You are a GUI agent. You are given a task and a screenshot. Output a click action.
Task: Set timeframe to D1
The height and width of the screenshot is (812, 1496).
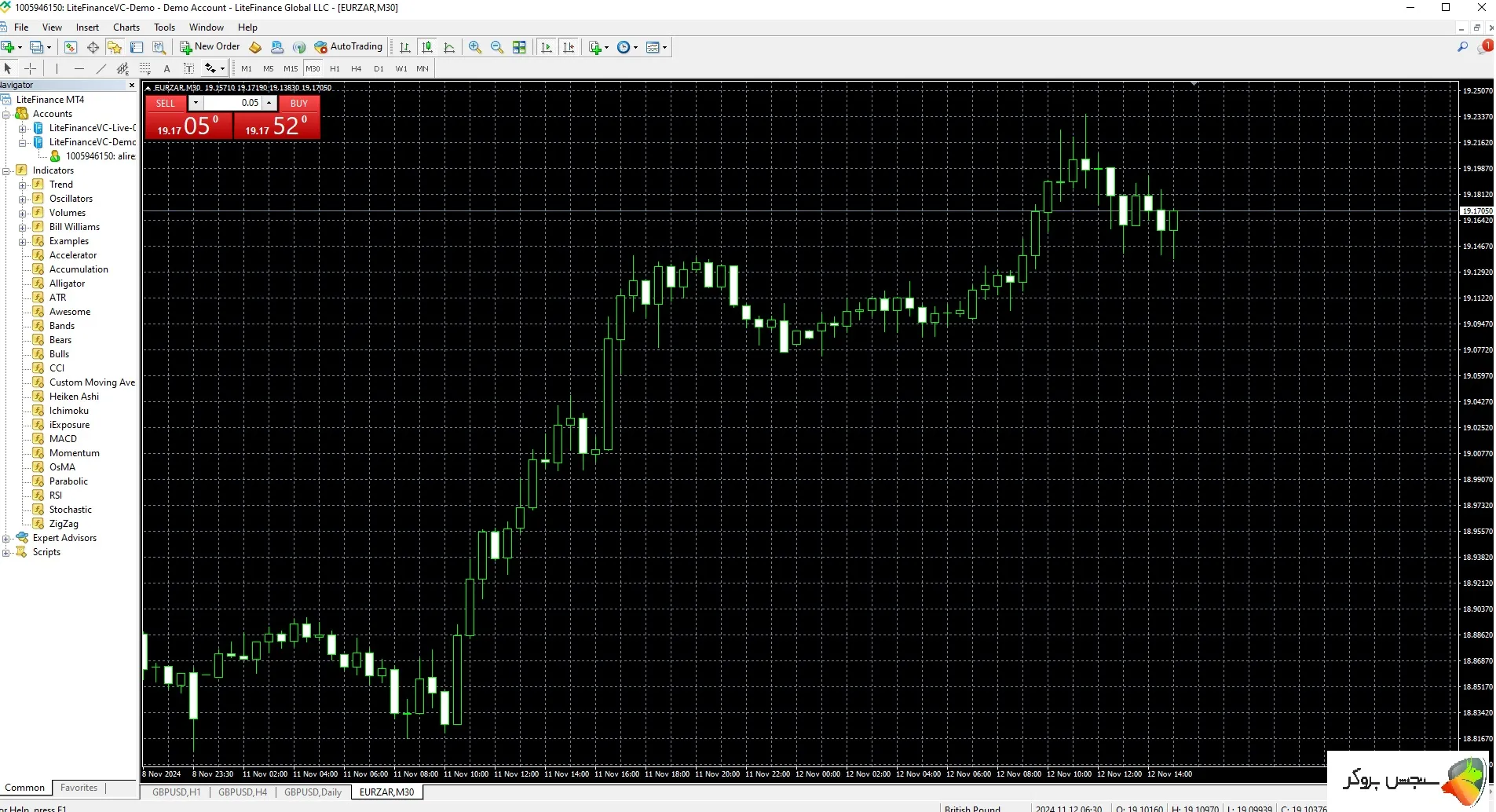pos(379,68)
